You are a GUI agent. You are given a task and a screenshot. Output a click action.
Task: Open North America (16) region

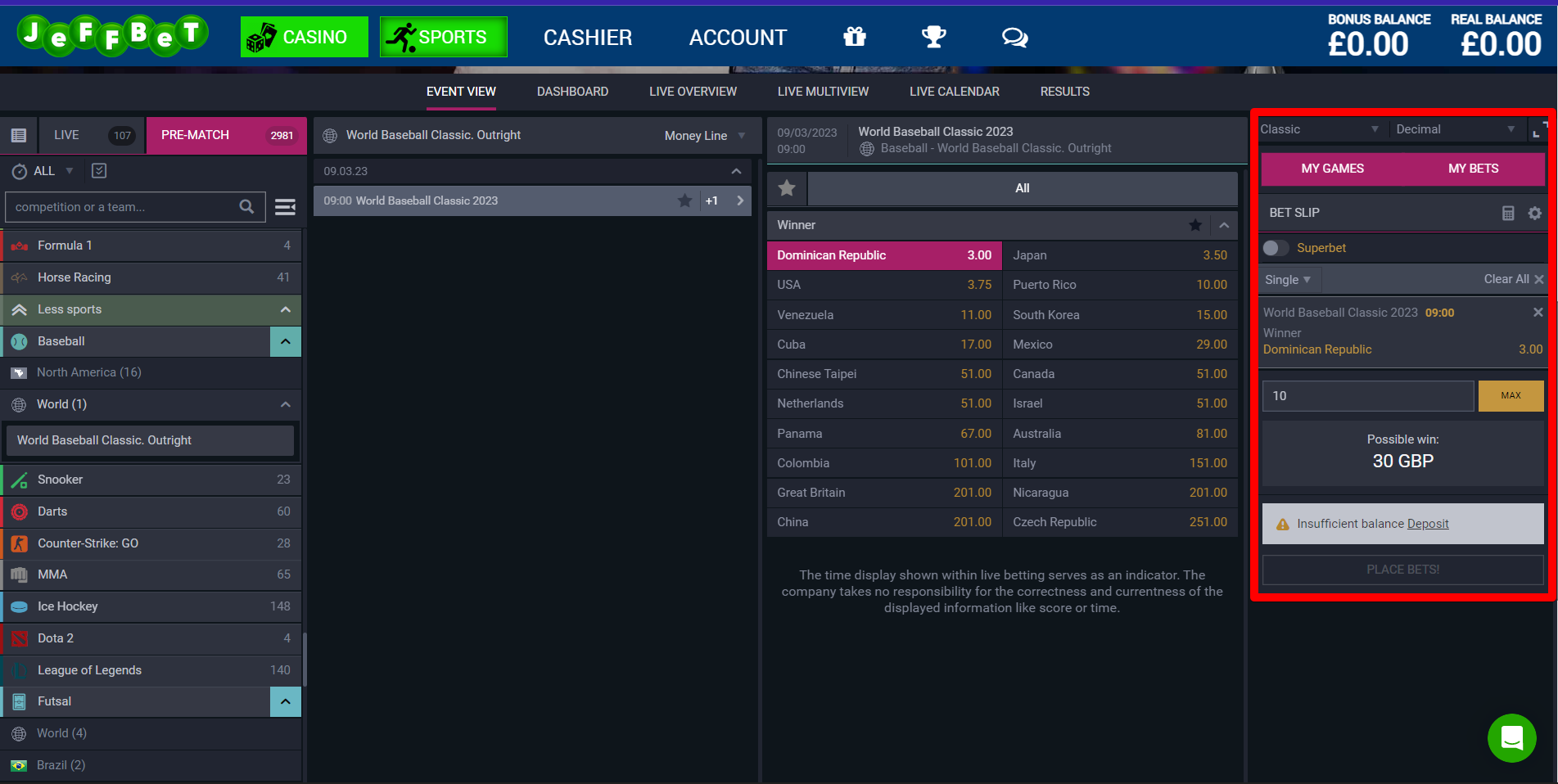(151, 372)
